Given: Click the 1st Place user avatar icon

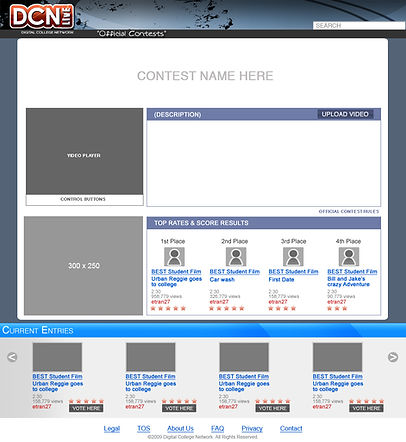Looking at the screenshot, I should 174,256.
